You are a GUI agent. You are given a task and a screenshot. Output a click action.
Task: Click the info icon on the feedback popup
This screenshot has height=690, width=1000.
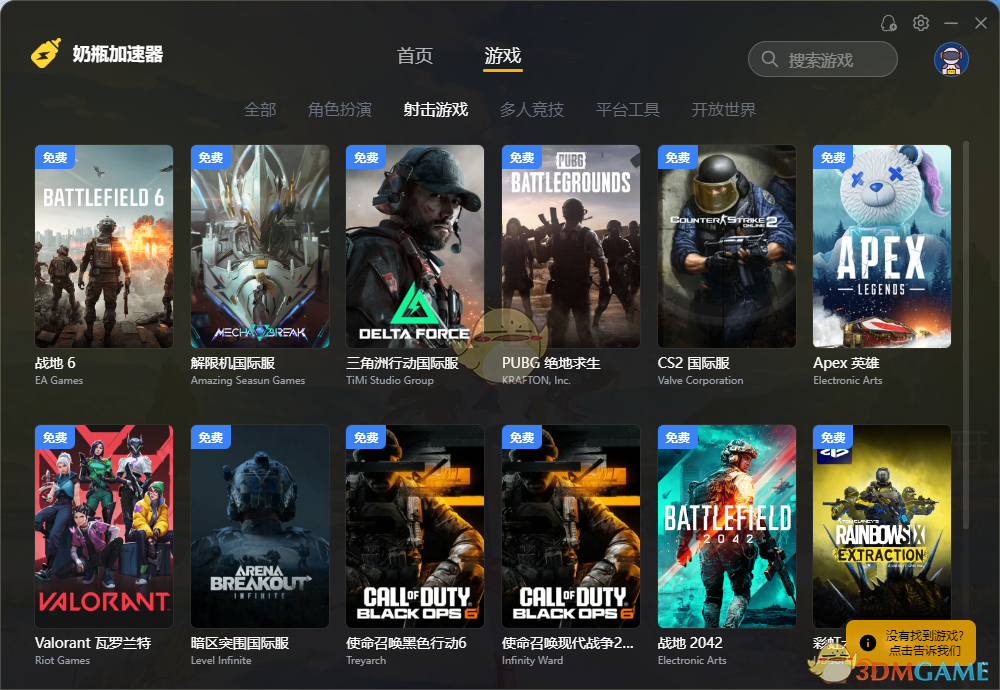[867, 643]
